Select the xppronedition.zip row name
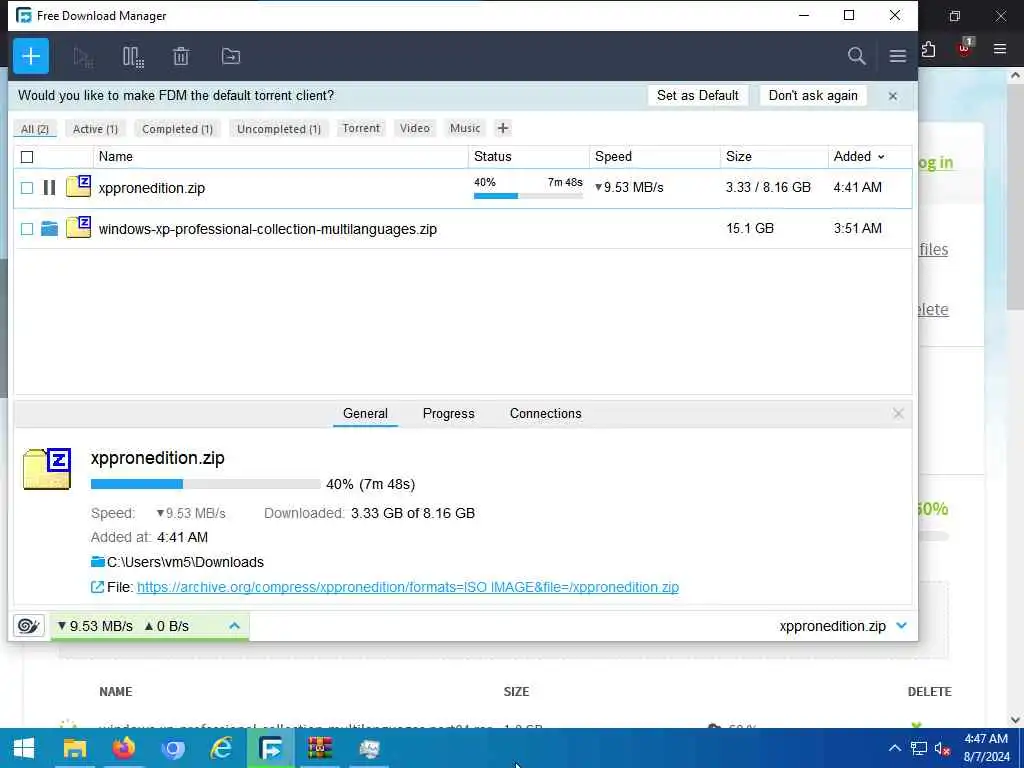The height and width of the screenshot is (768, 1024). (x=152, y=188)
